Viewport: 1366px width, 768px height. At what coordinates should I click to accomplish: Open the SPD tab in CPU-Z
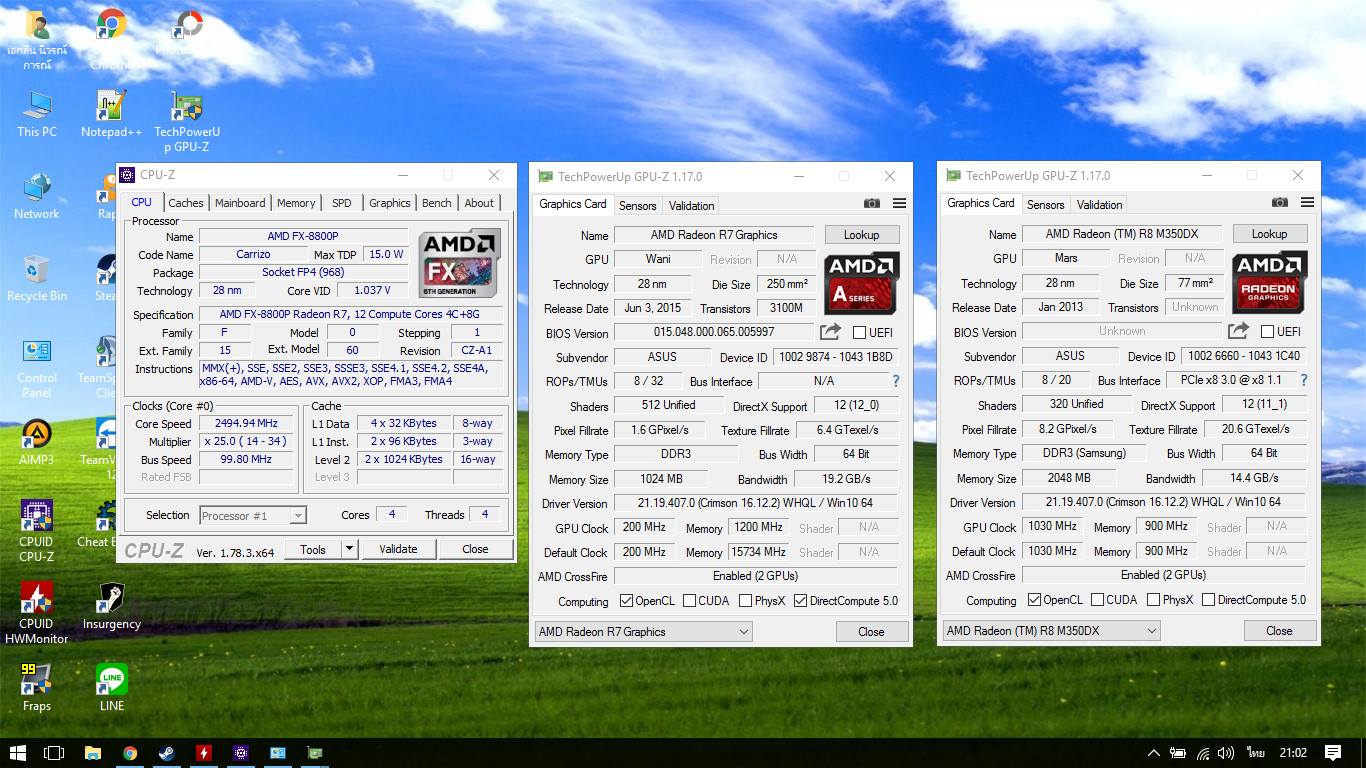coord(342,203)
